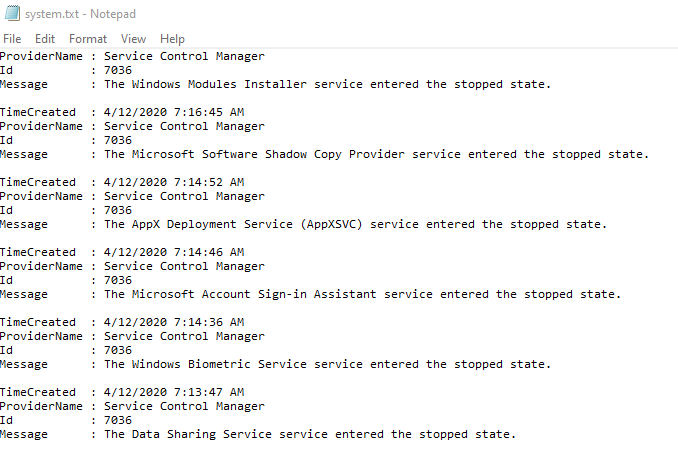The image size is (678, 452).
Task: Click the 7:13:47 AM TimeCreated line
Action: click(x=173, y=392)
